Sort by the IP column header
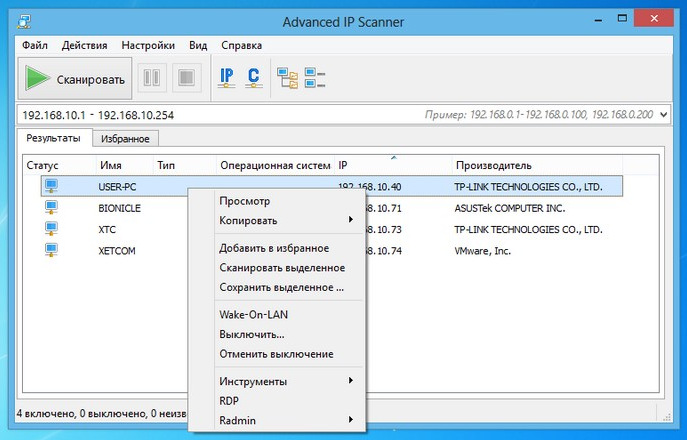 click(x=393, y=165)
